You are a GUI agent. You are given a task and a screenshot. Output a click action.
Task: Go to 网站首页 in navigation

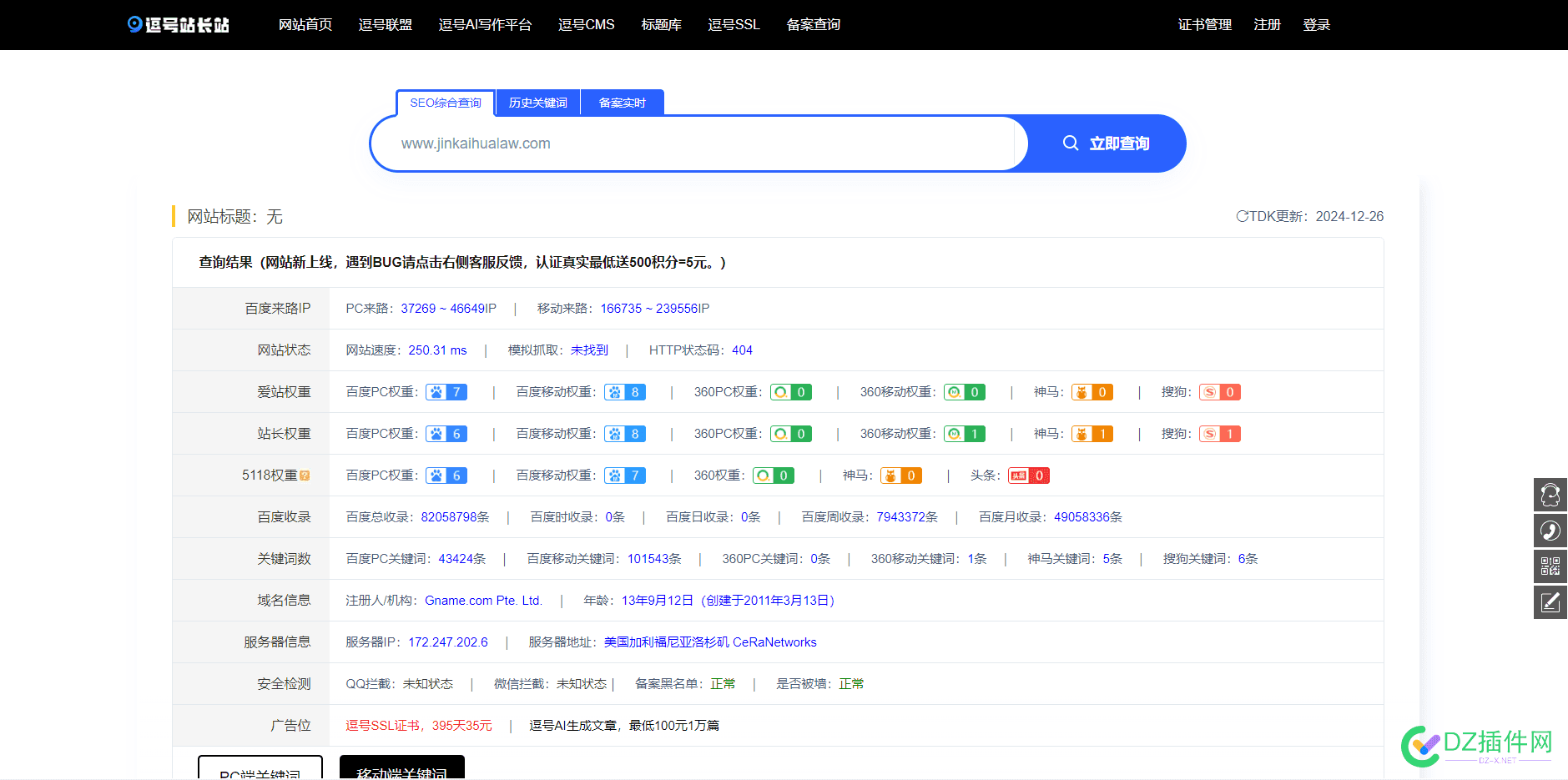(x=305, y=25)
